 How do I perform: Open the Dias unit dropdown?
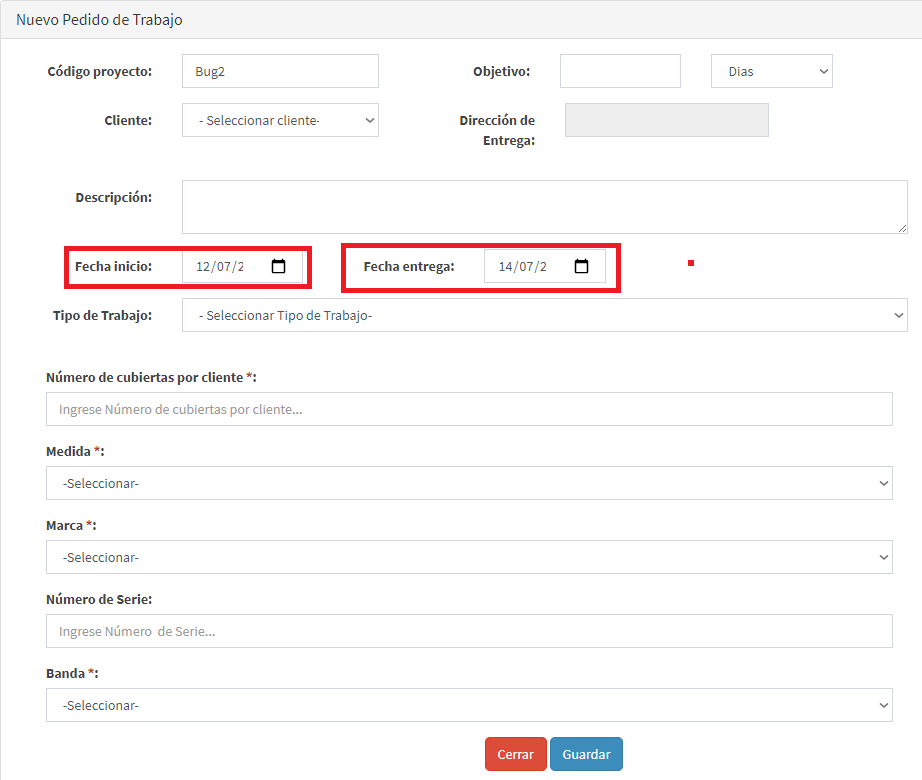coord(771,71)
